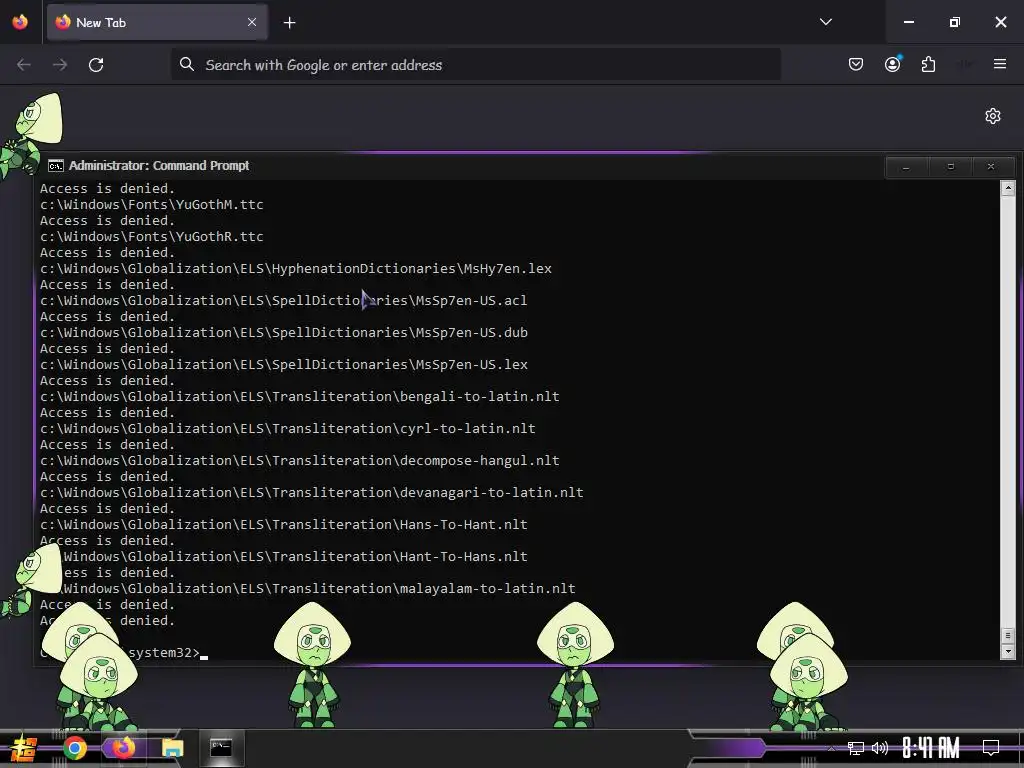Launch Google Chrome from the taskbar
This screenshot has width=1024, height=768.
tap(74, 748)
